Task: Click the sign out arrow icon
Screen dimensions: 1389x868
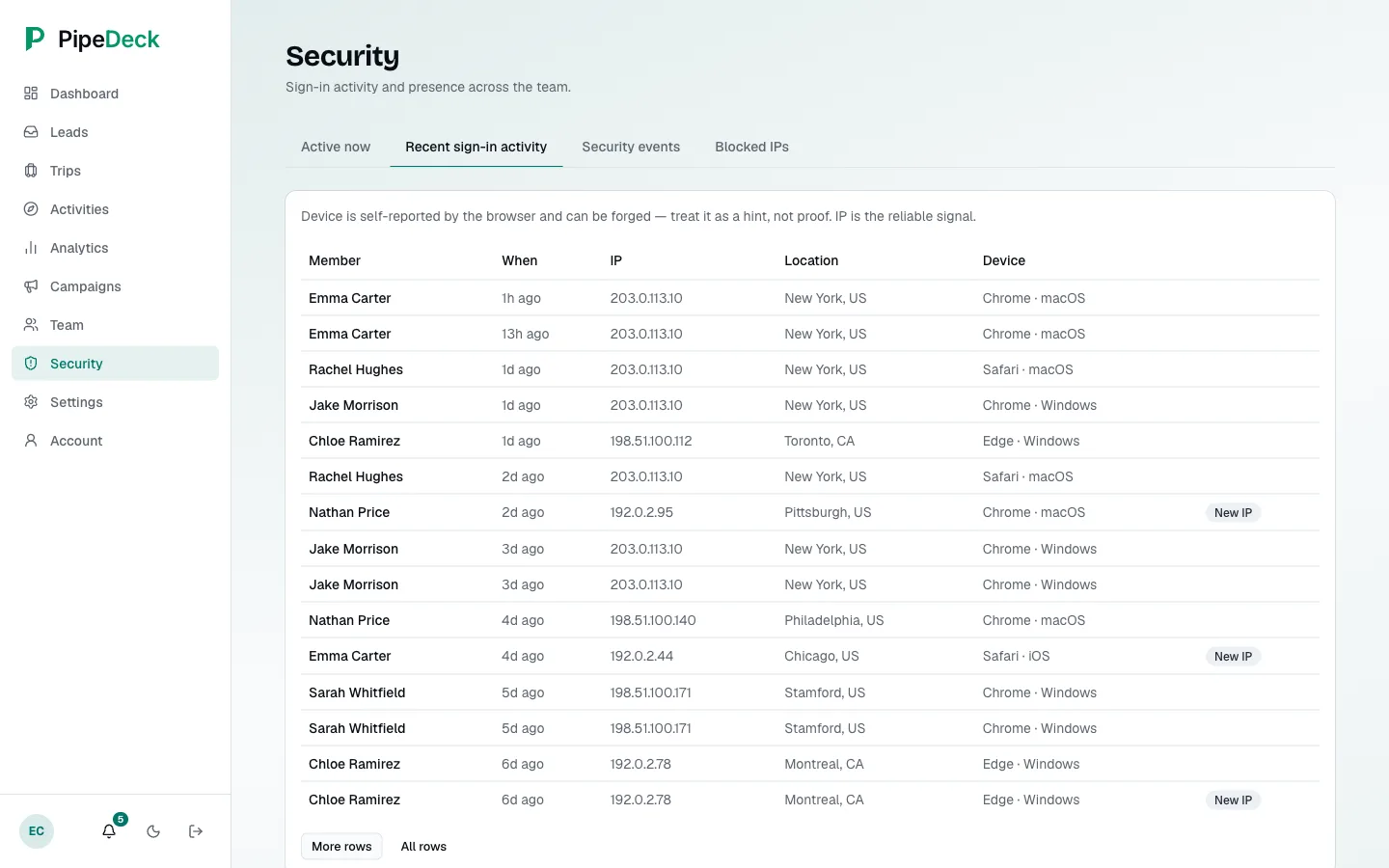Action: point(196,831)
